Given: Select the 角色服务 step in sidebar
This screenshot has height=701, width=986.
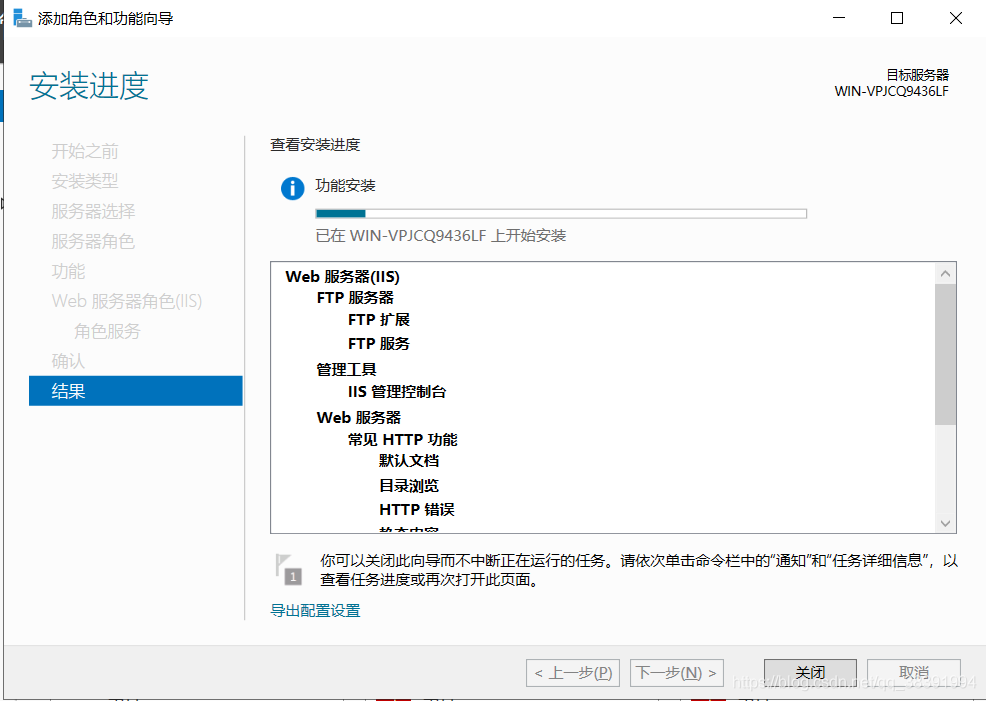Looking at the screenshot, I should click(108, 331).
